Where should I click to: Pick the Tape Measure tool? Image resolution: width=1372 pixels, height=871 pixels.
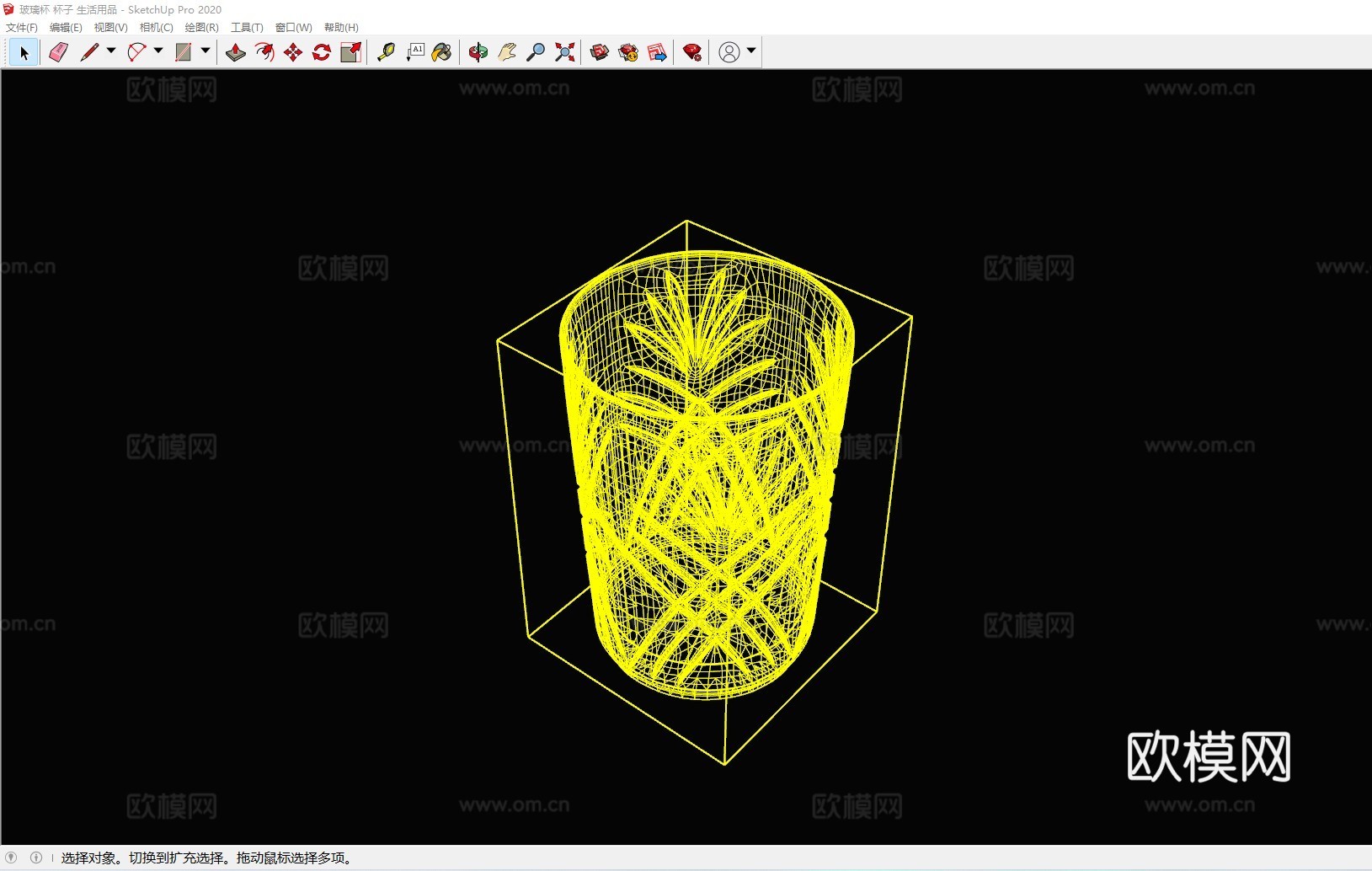pos(386,52)
